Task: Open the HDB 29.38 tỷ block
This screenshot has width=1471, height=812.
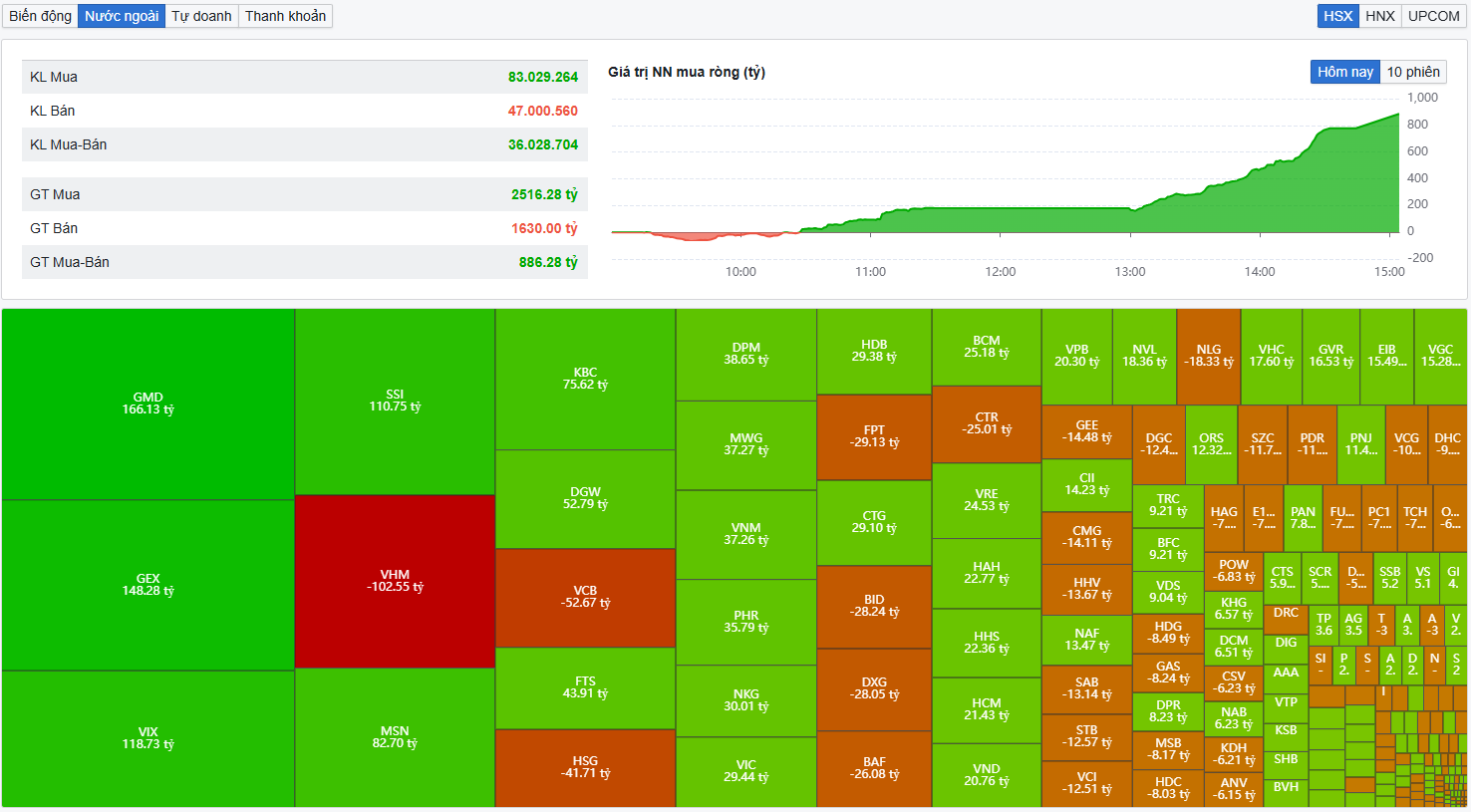Action: pos(874,351)
